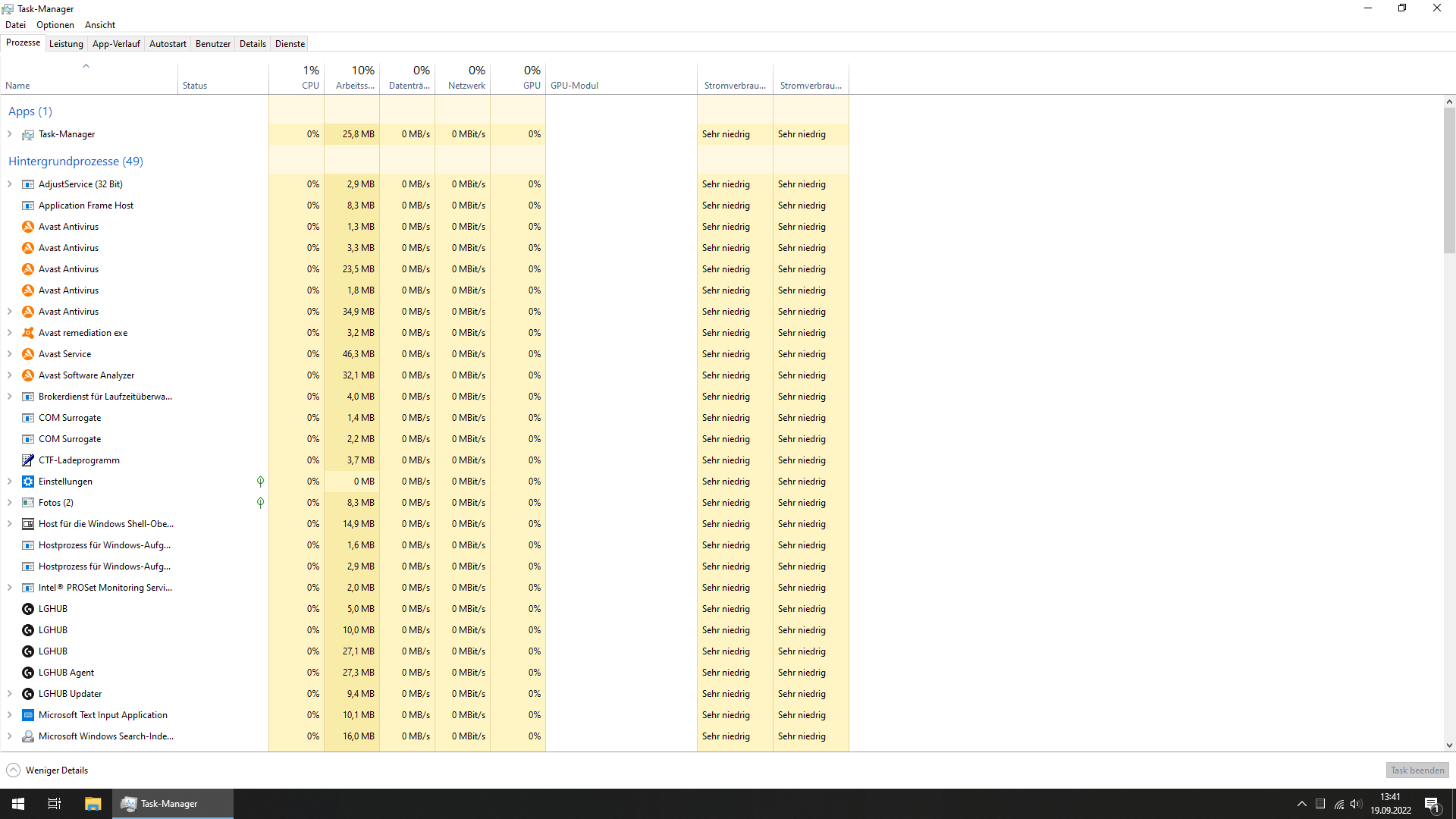Expand the LGHUB Updater process row

point(10,694)
